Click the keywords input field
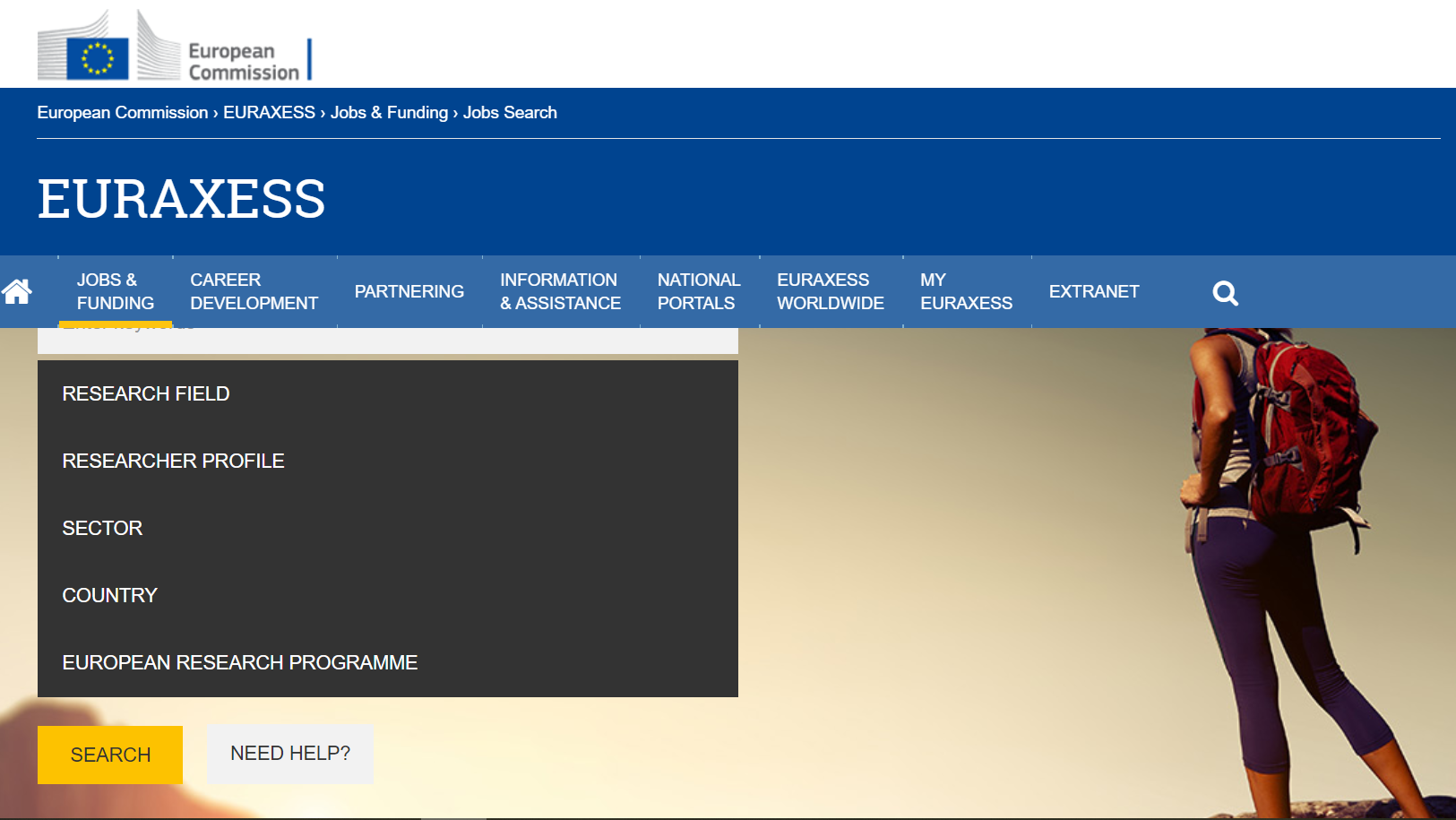This screenshot has height=820, width=1456. pyautogui.click(x=388, y=341)
